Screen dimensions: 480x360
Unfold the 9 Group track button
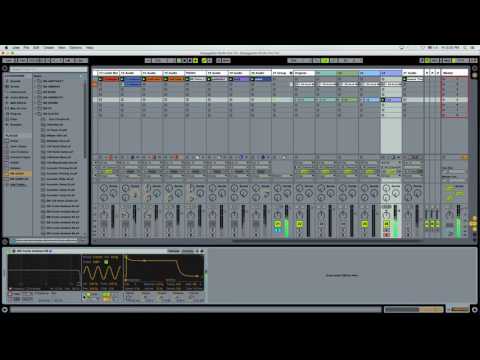pos(291,73)
